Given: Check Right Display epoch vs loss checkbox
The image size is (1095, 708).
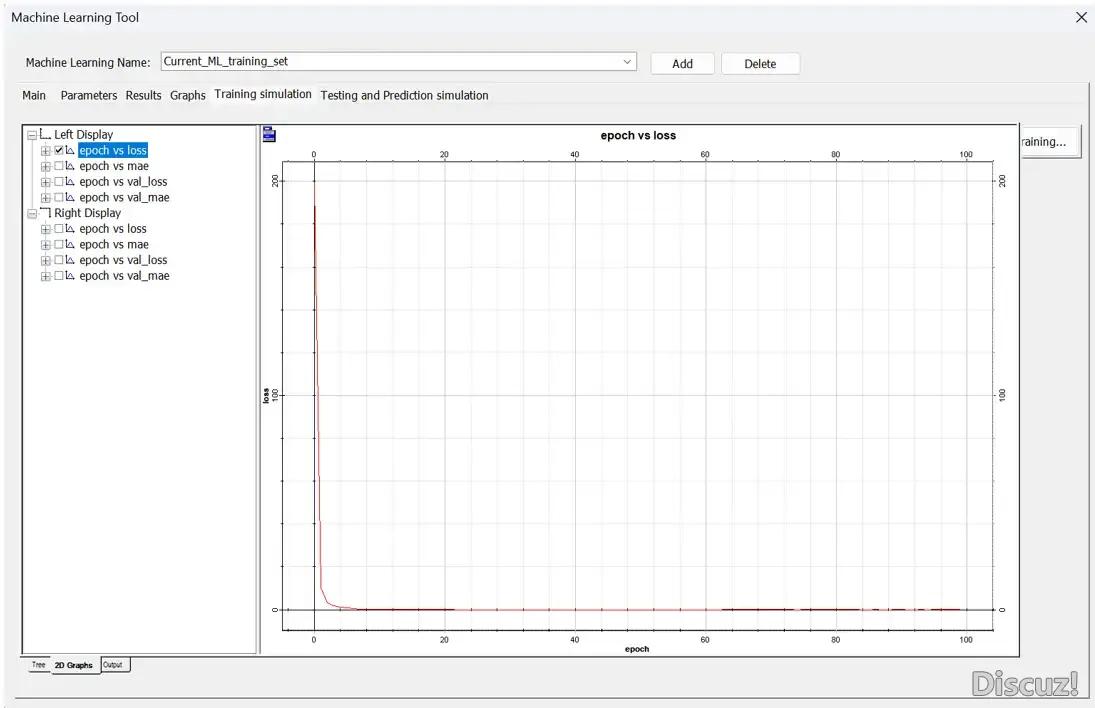Looking at the screenshot, I should coord(59,229).
